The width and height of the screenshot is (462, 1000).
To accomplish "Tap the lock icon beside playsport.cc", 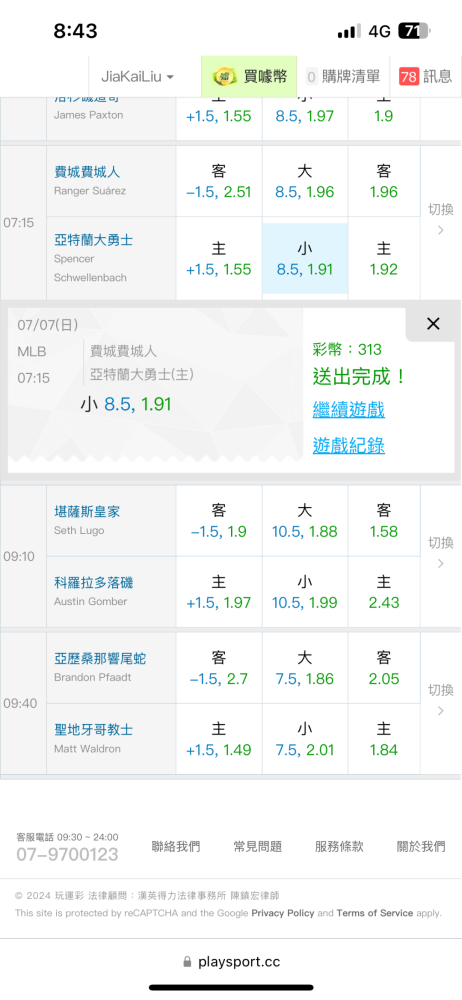I will coord(187,962).
